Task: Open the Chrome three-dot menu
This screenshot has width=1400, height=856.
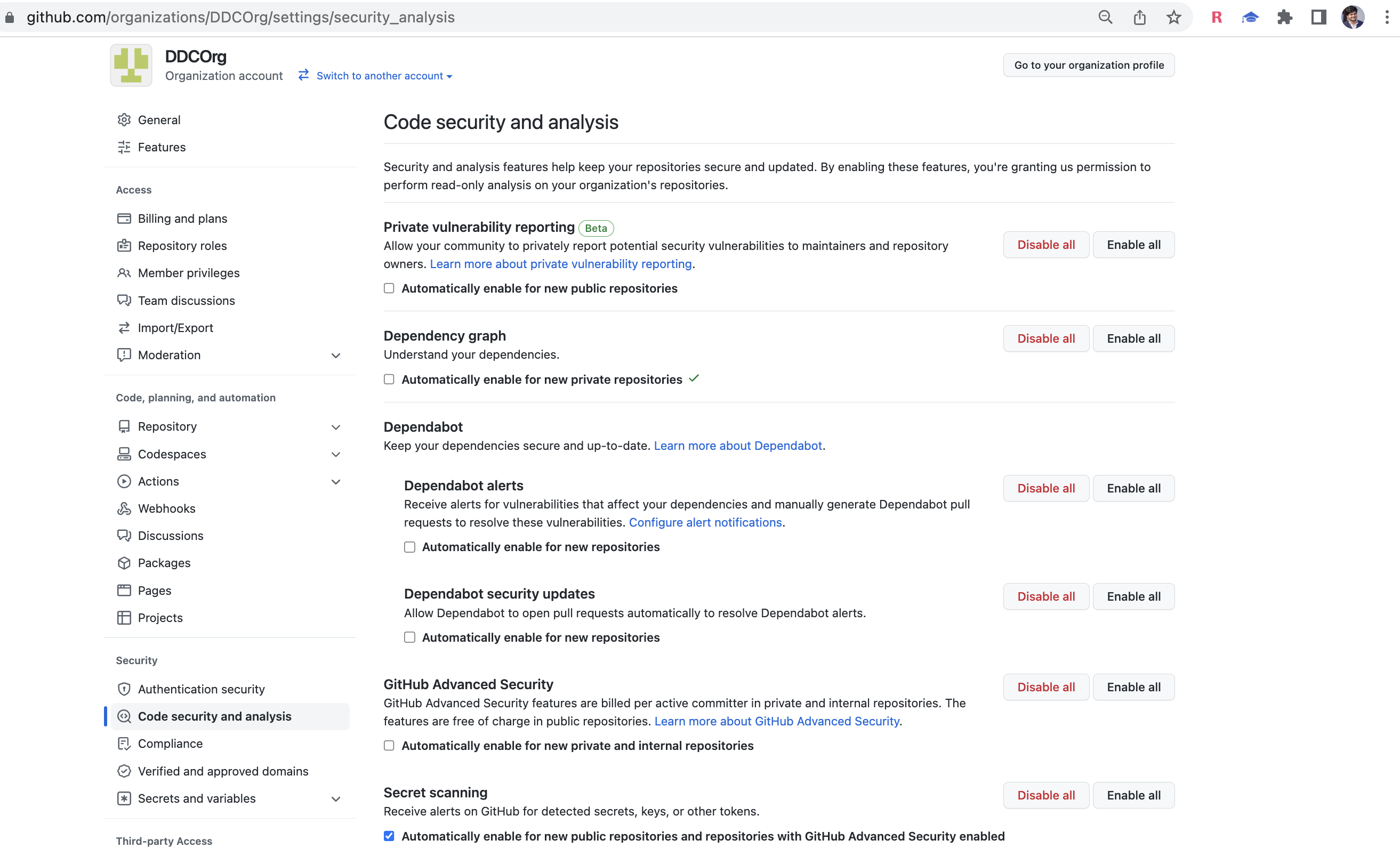Action: 1387,17
